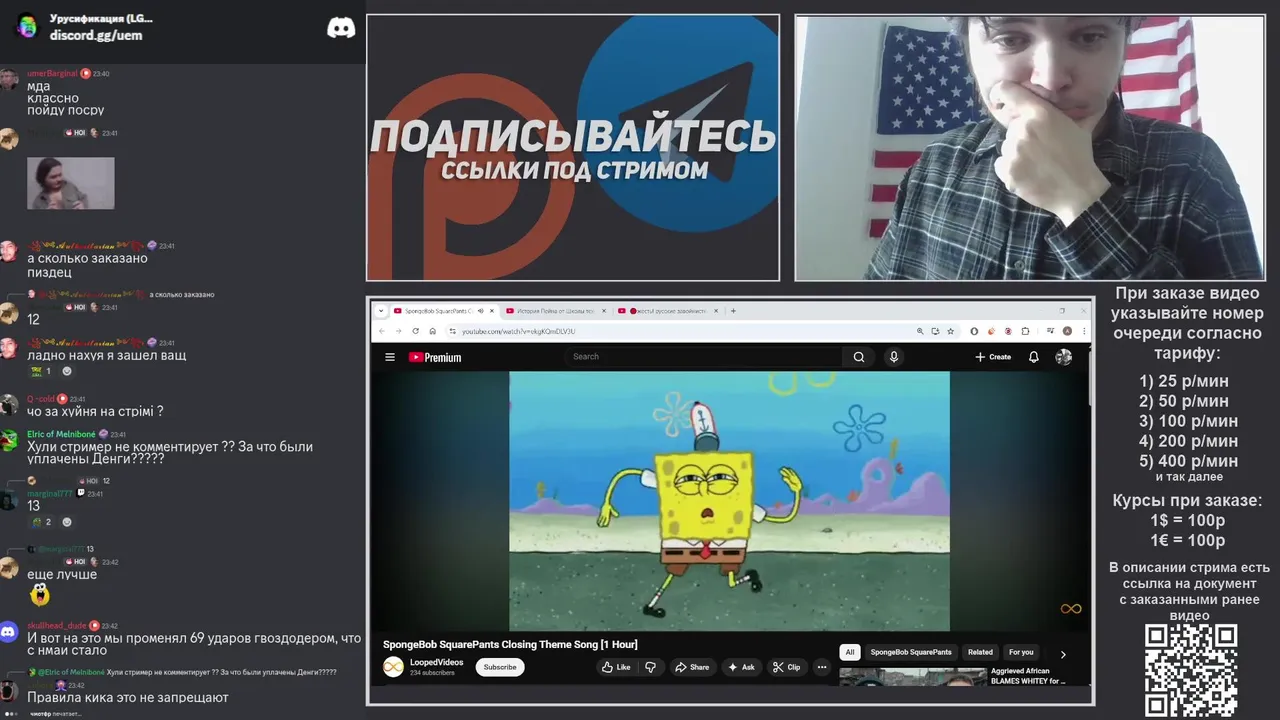
Task: Click the Discord logo icon
Action: point(341,27)
